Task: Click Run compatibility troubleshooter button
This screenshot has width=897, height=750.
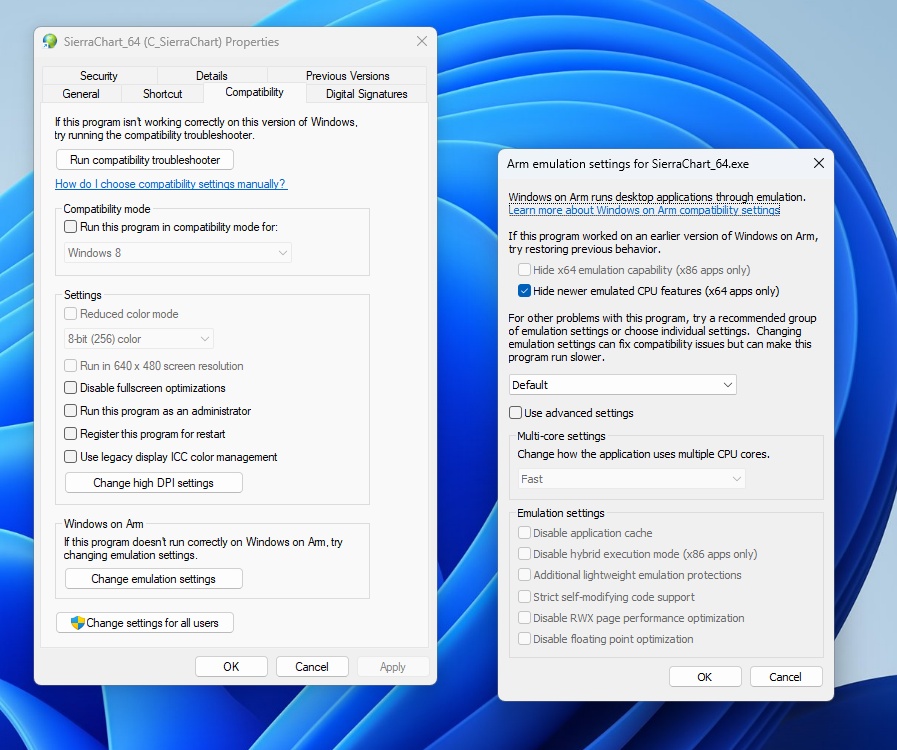Action: point(145,160)
